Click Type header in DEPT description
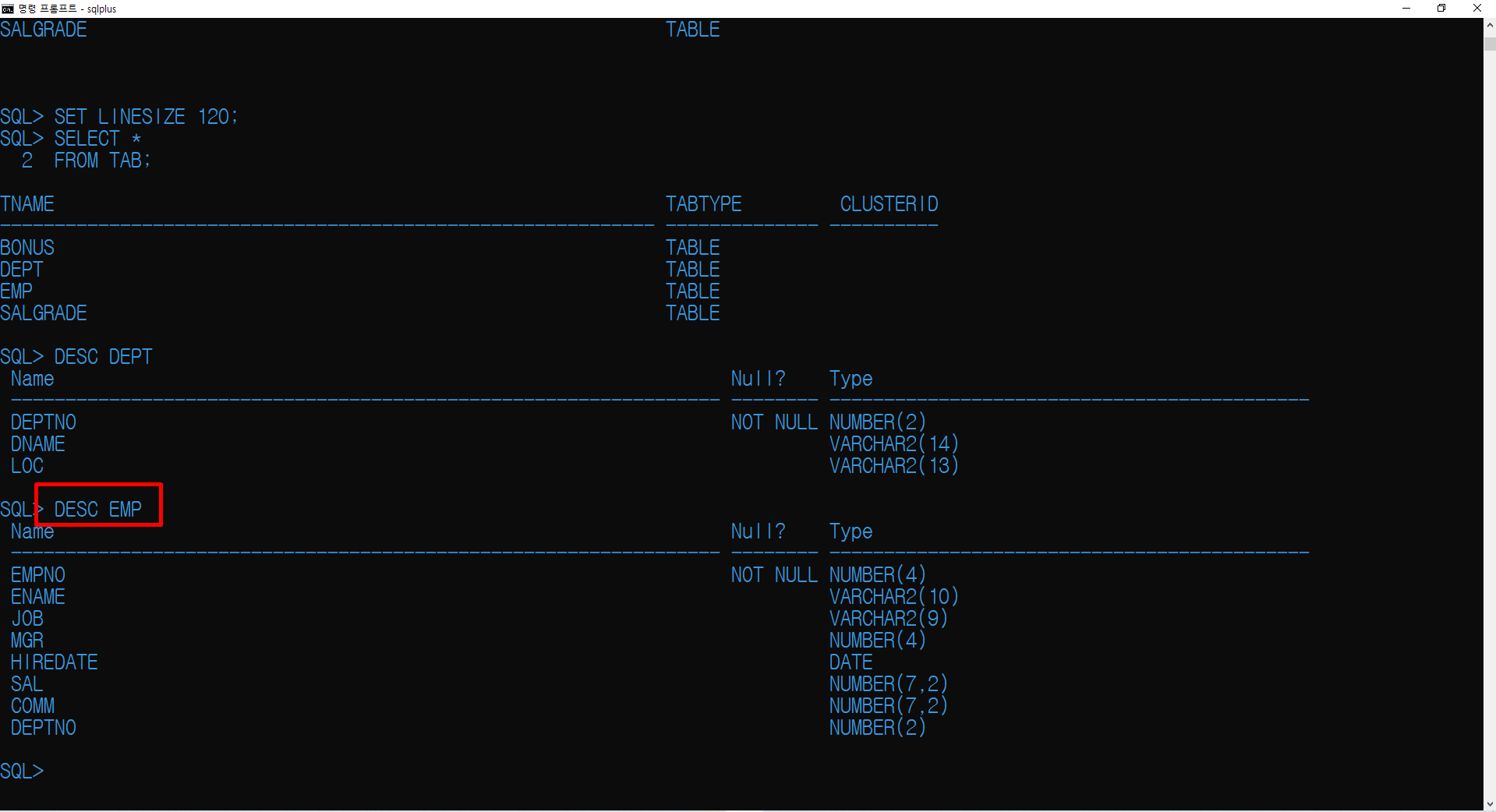1496x812 pixels. coord(851,379)
